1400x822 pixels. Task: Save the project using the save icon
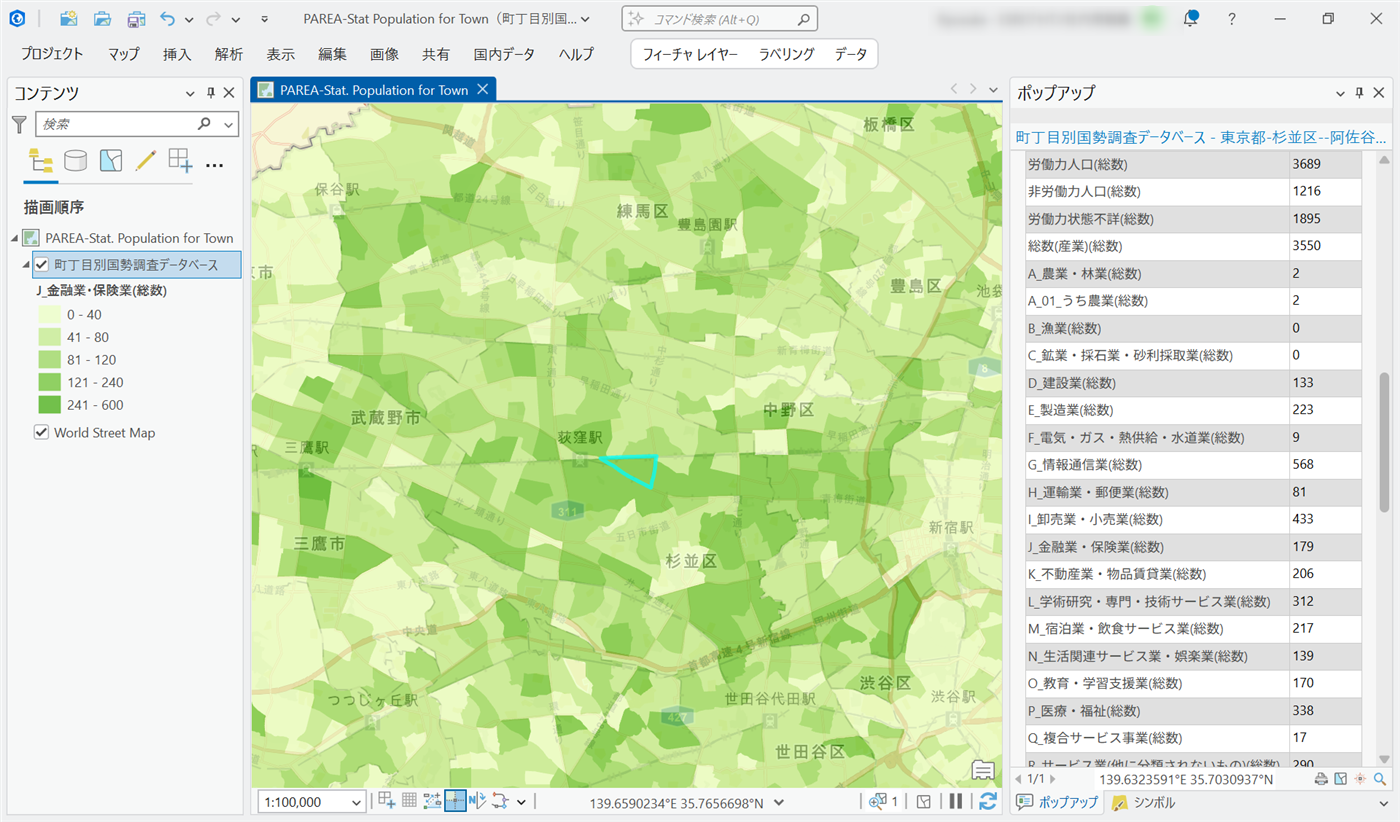pos(136,19)
